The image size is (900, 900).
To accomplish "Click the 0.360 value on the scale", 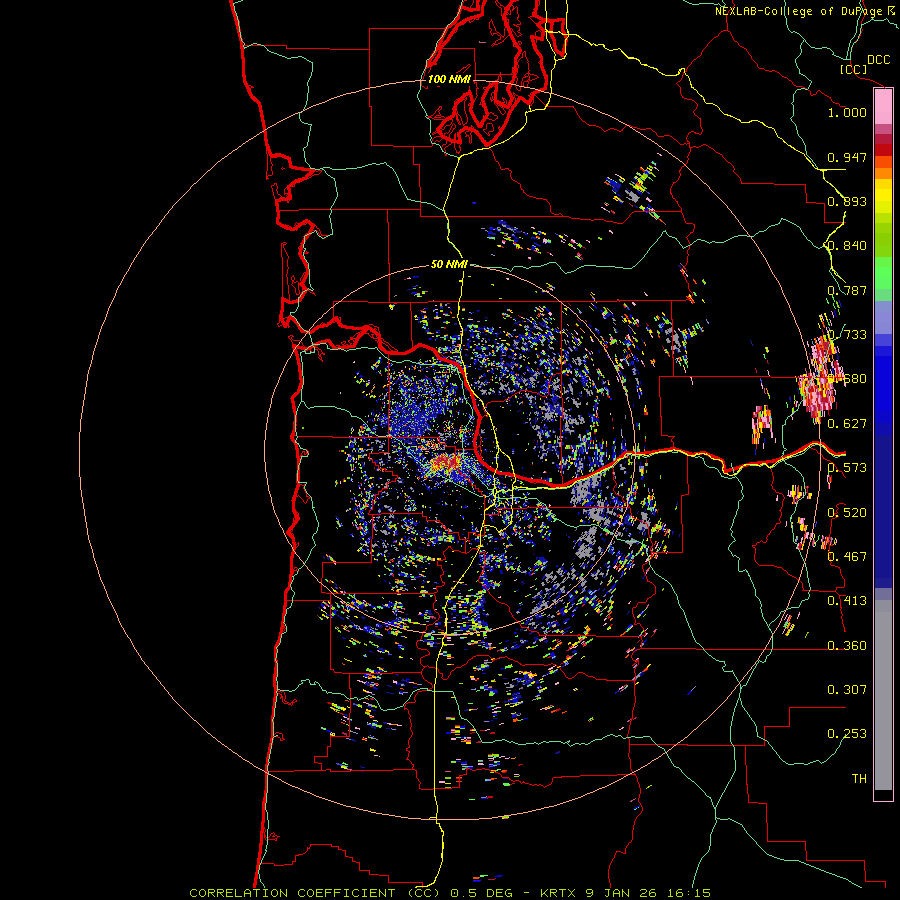I will pyautogui.click(x=847, y=646).
